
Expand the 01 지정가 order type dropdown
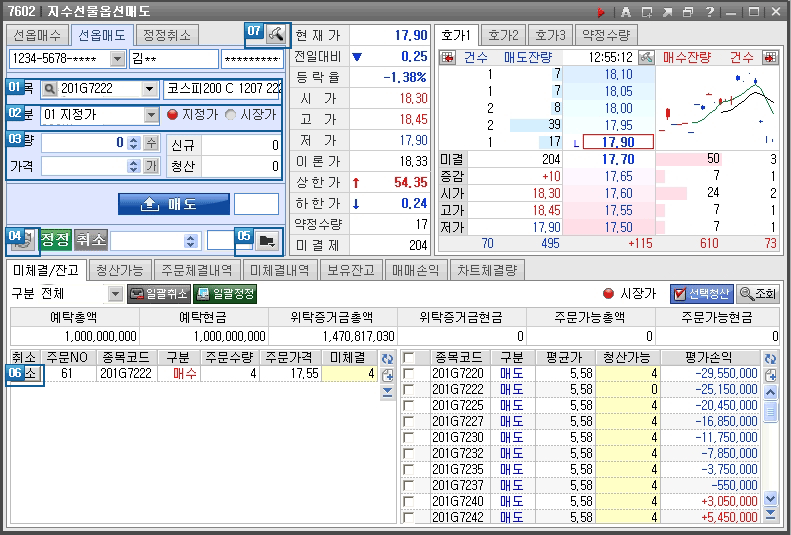click(152, 115)
